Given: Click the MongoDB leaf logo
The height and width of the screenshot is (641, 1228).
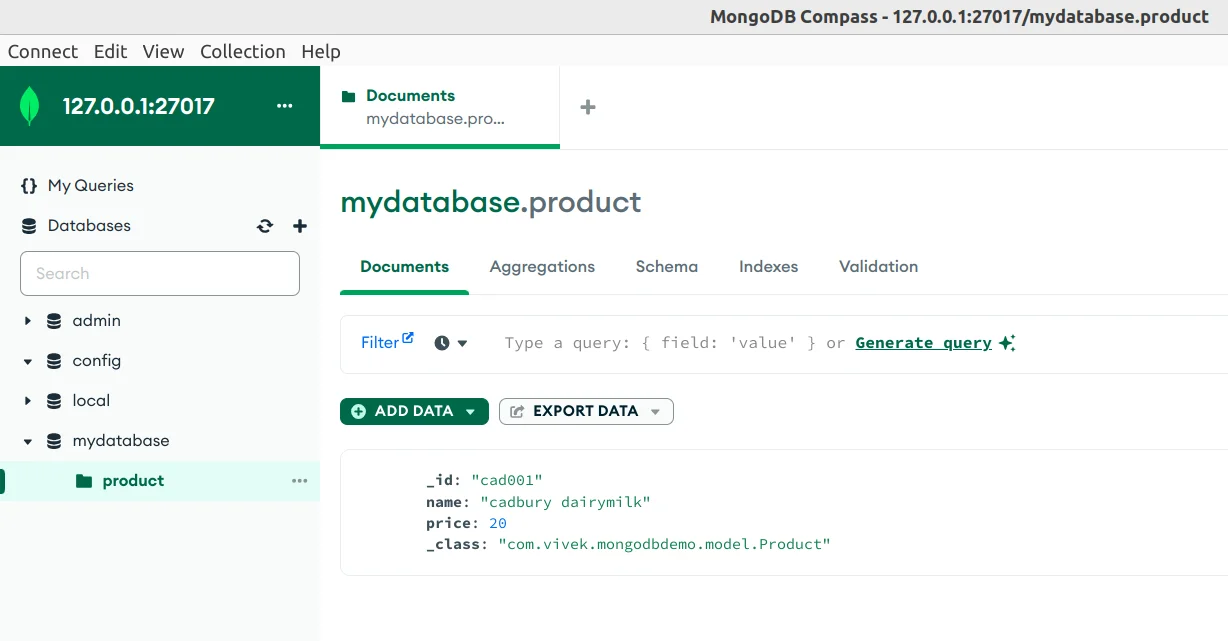Looking at the screenshot, I should 30,106.
